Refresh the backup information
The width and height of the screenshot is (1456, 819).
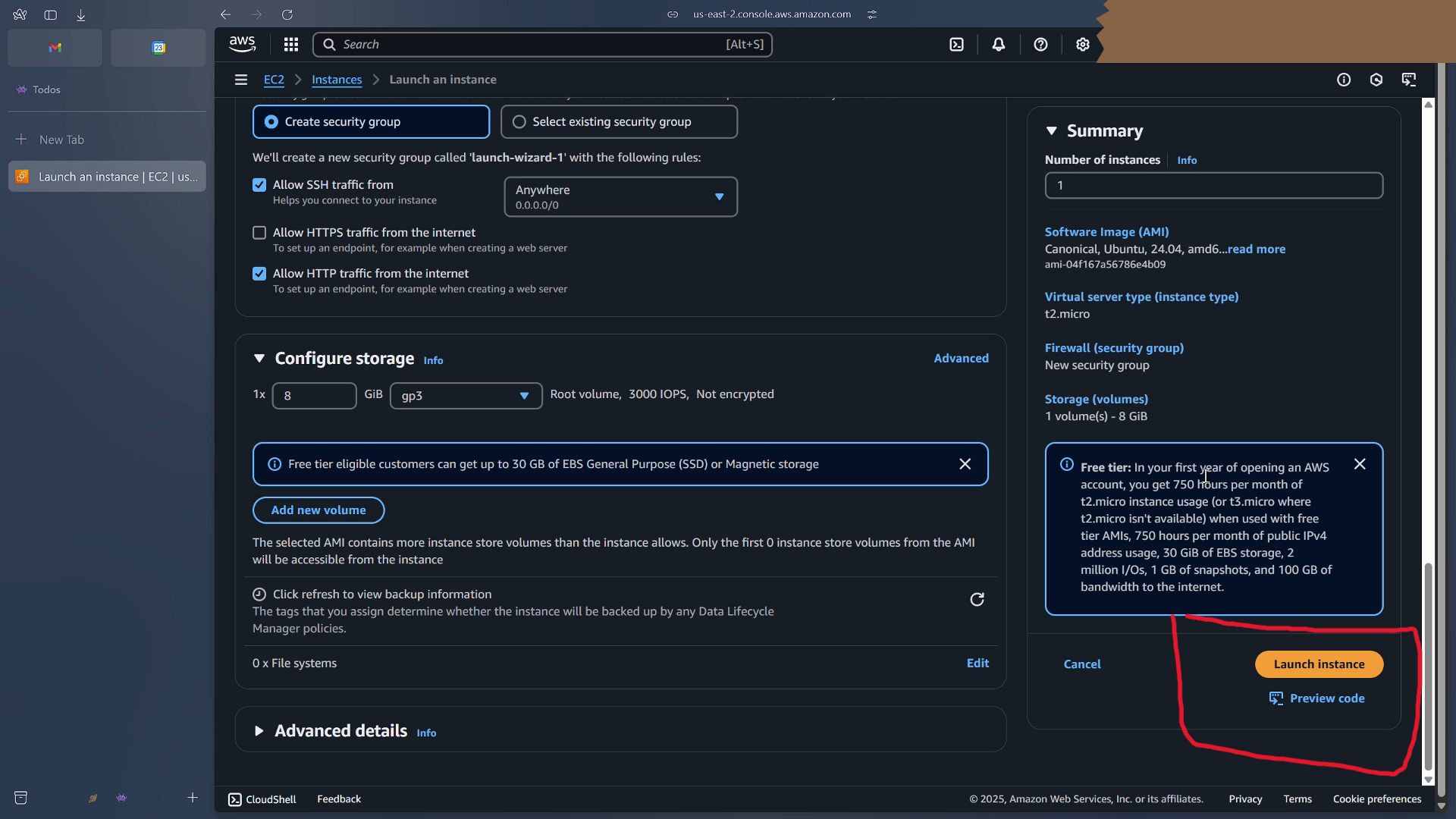point(977,600)
